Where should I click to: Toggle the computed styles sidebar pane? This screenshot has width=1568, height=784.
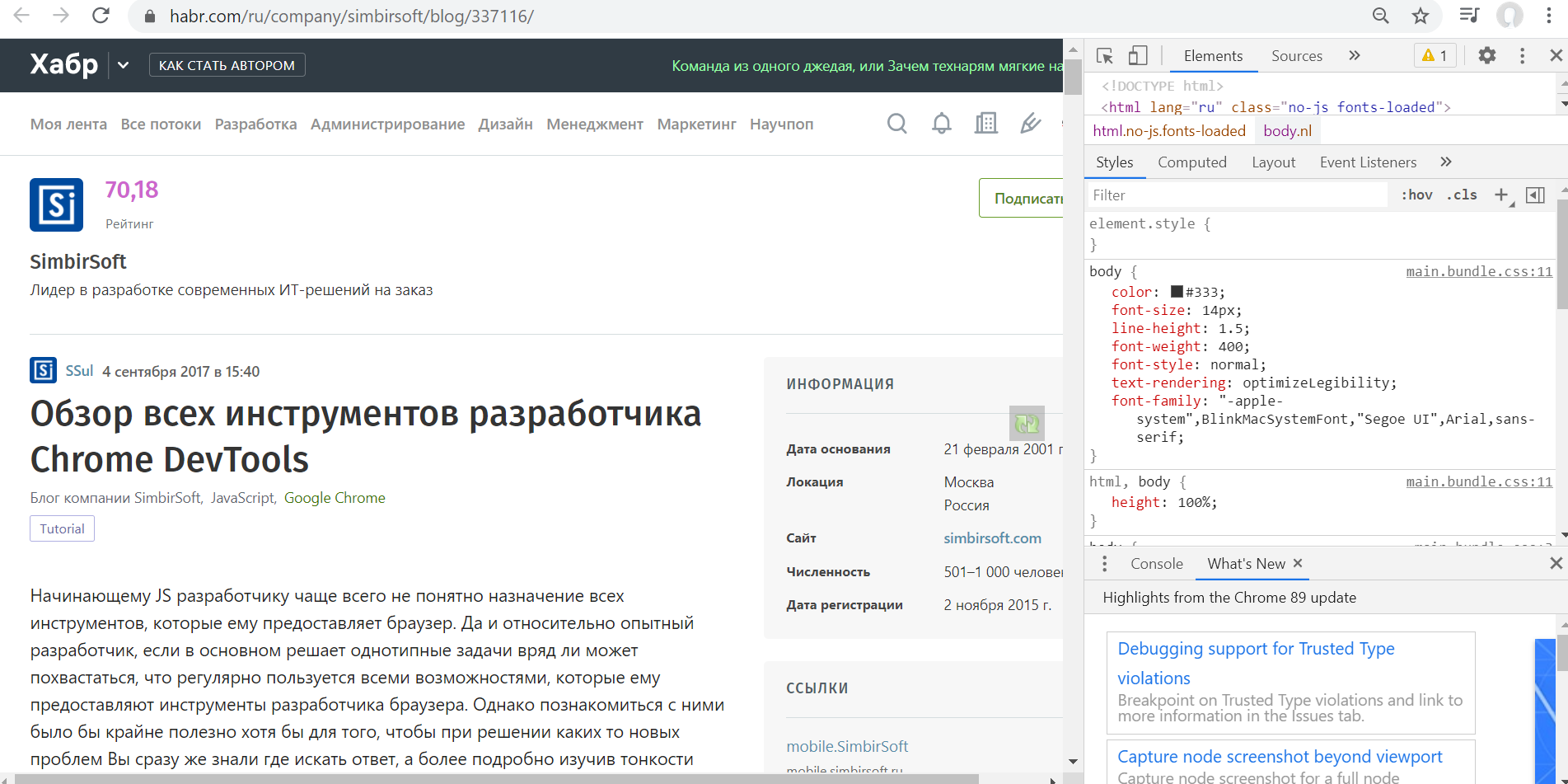tap(1535, 195)
